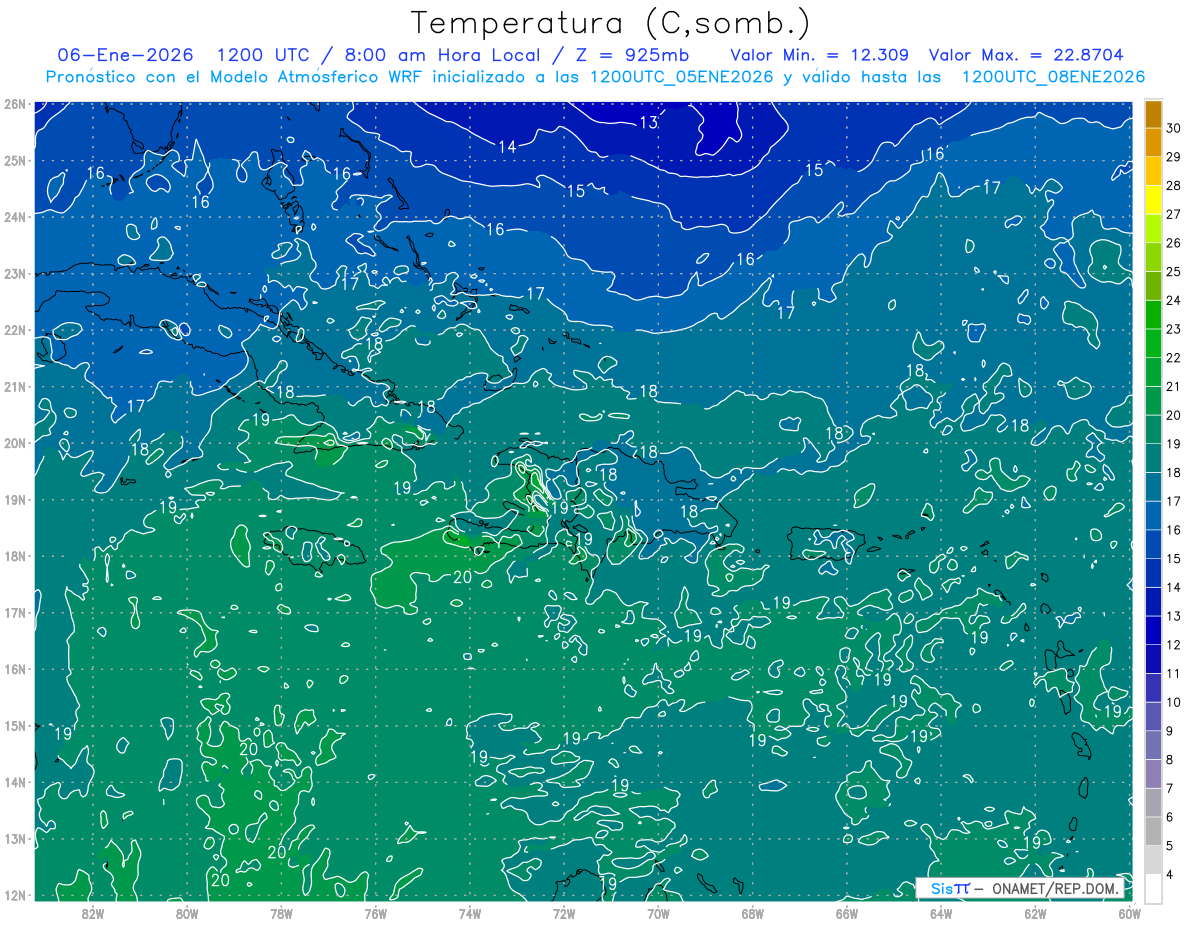Pick the purple swatch between 7 and 8
The height and width of the screenshot is (927, 1200).
tap(1153, 773)
